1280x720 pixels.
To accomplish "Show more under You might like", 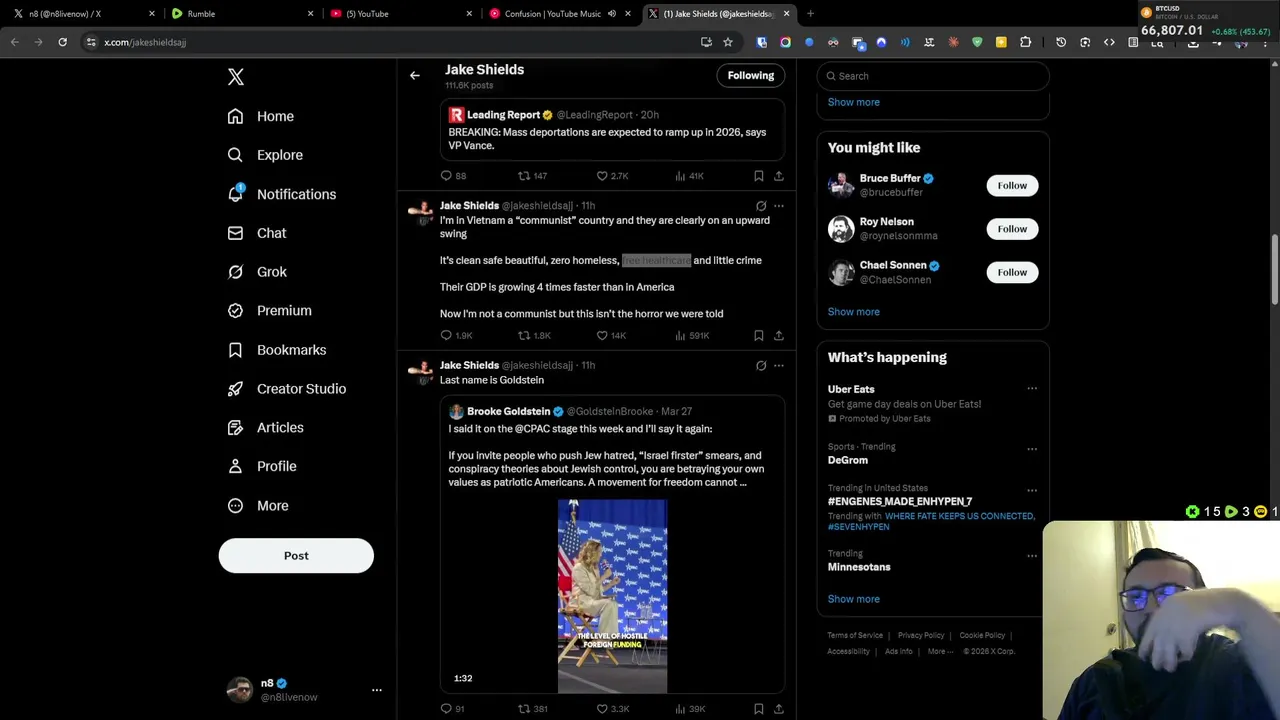I will coord(854,312).
